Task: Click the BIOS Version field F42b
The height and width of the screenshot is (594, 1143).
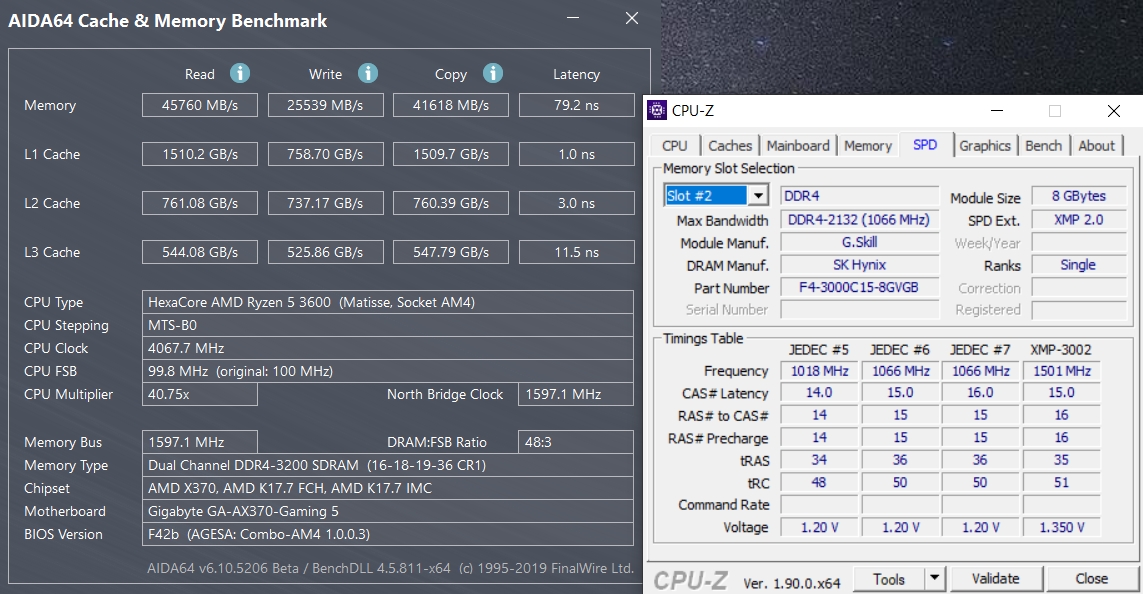Action: tap(388, 534)
